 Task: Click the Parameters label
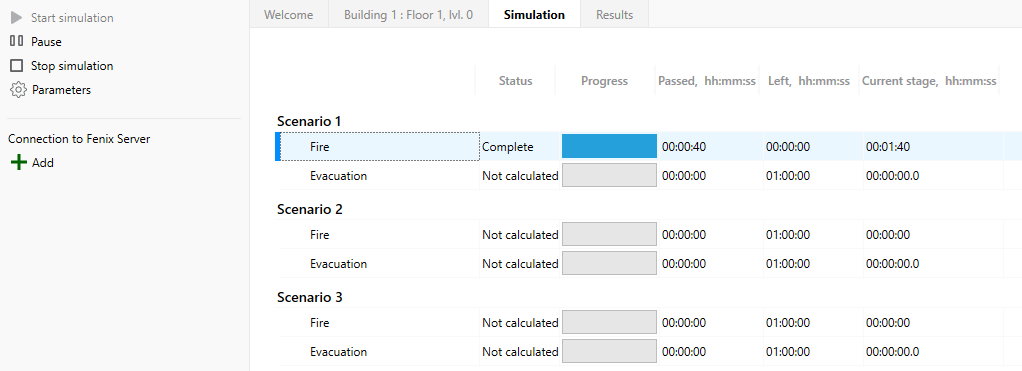pyautogui.click(x=61, y=89)
